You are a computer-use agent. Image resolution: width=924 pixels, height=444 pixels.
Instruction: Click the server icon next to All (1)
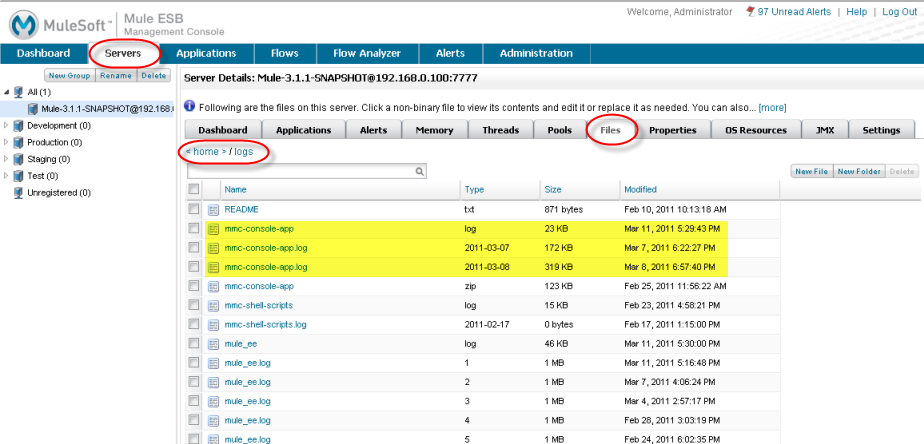[19, 92]
